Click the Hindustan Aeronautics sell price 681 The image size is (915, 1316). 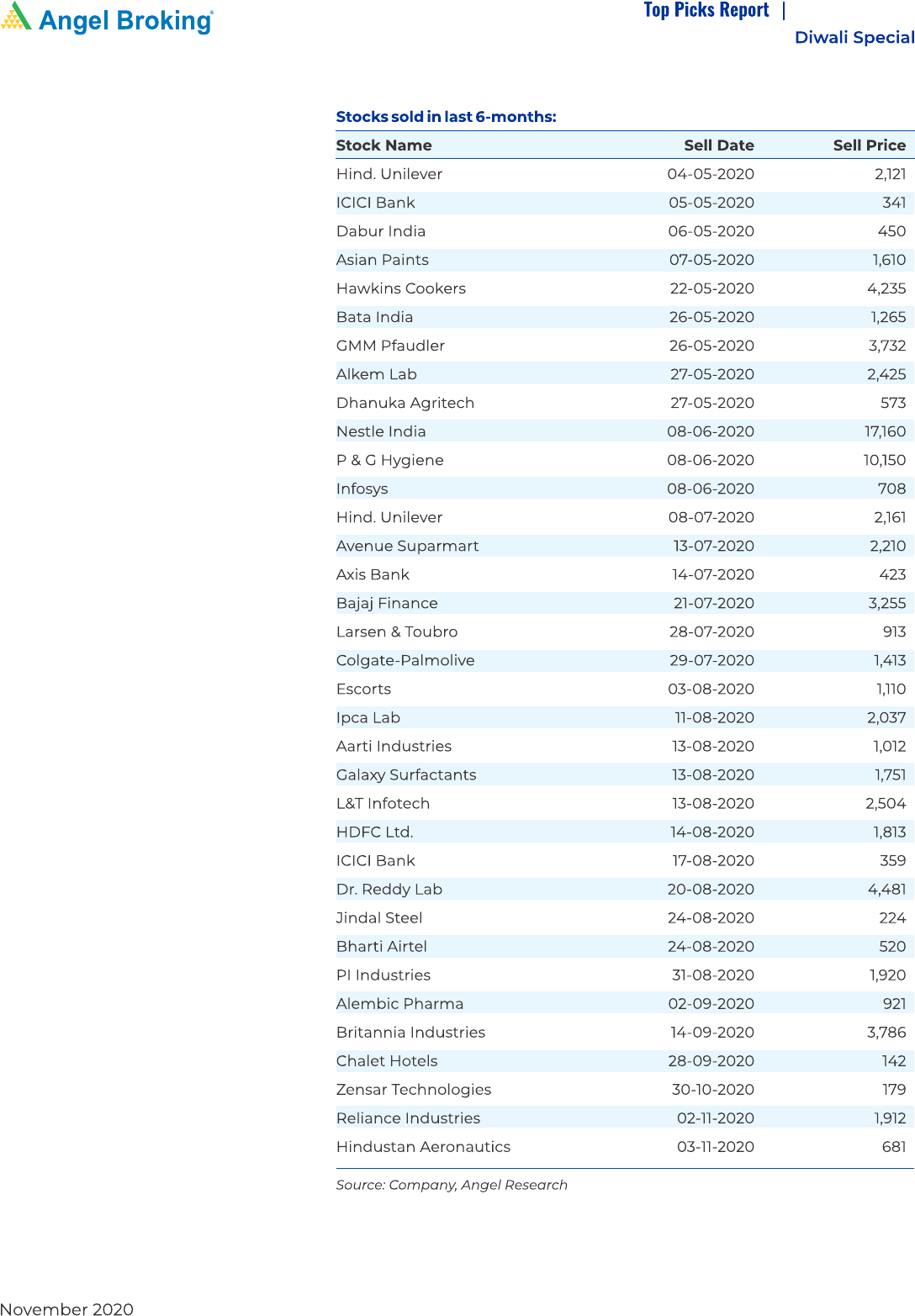point(893,1146)
